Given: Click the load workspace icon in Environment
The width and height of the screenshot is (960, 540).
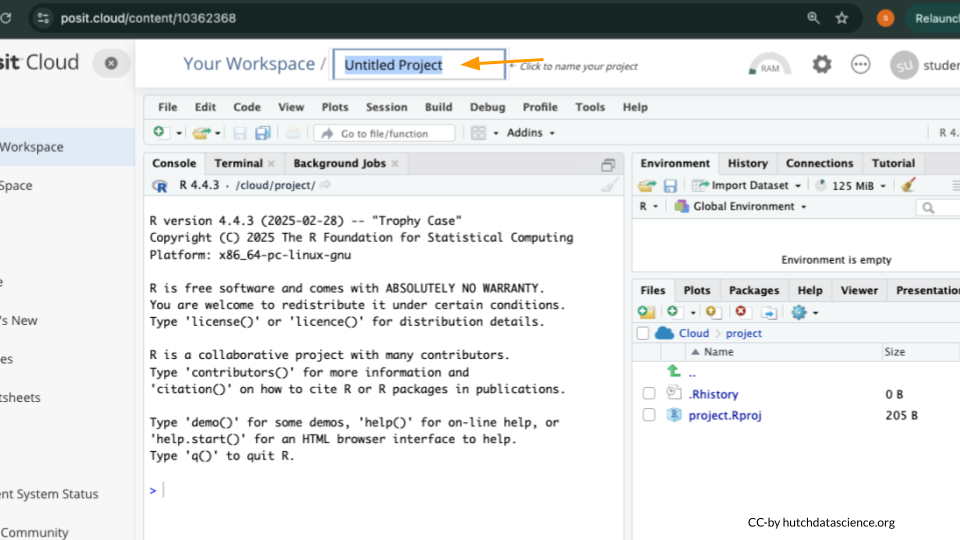Looking at the screenshot, I should click(x=647, y=186).
